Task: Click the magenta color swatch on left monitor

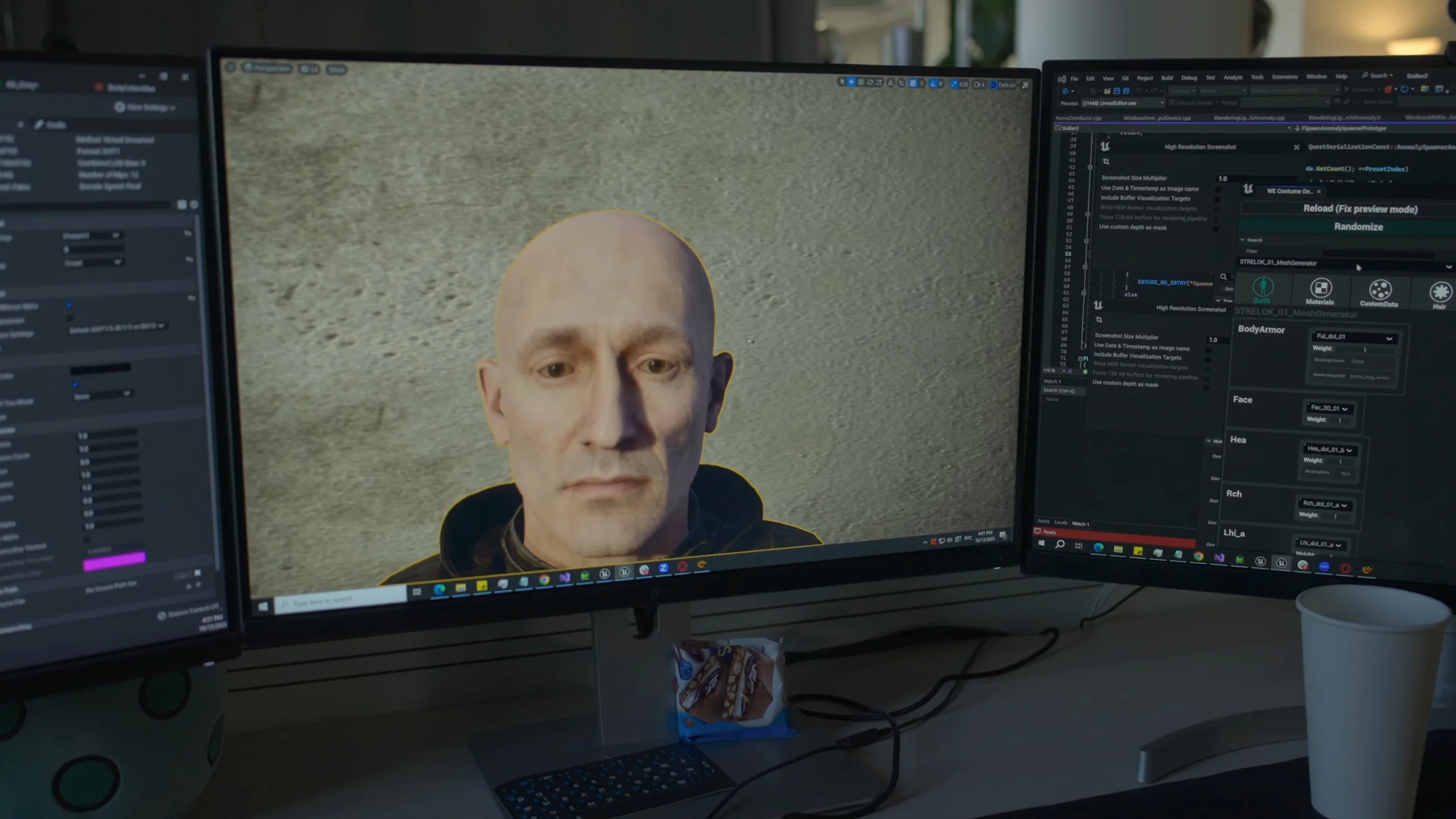Action: click(114, 561)
